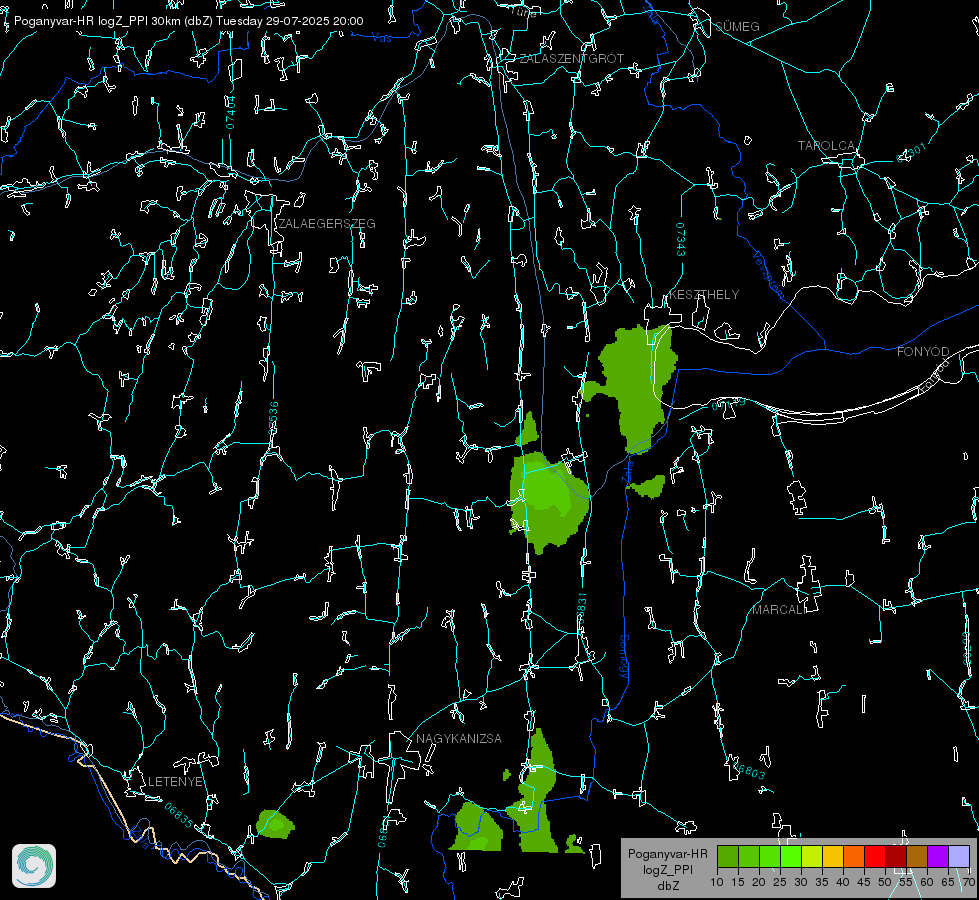Click the blue swirl weather-service logo

pyautogui.click(x=34, y=866)
